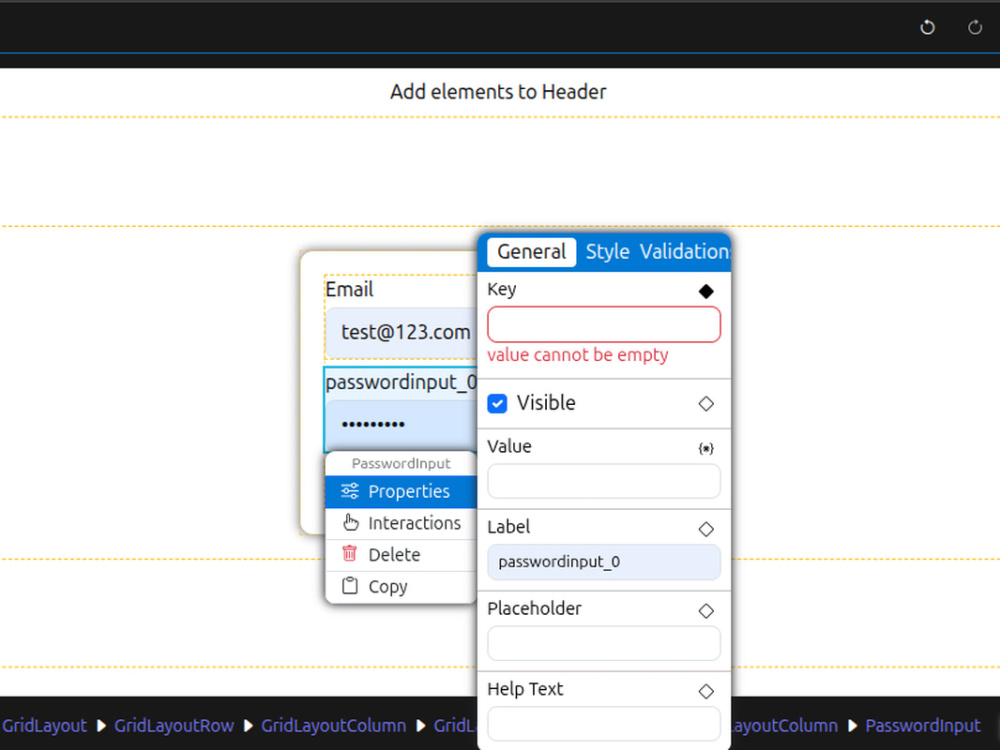Screen dimensions: 1000x750
Task: Click the diamond icon beside Placeholder
Action: click(706, 611)
